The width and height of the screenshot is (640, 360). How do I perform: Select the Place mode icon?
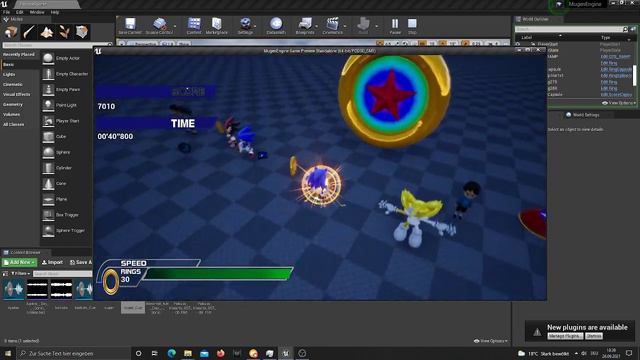click(11, 32)
